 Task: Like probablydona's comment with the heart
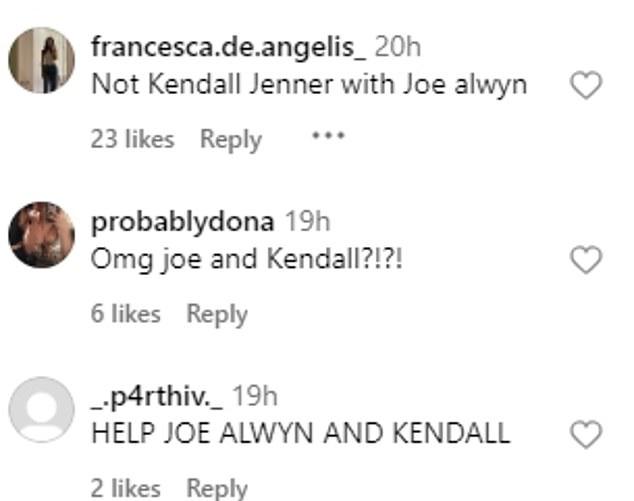click(x=585, y=261)
